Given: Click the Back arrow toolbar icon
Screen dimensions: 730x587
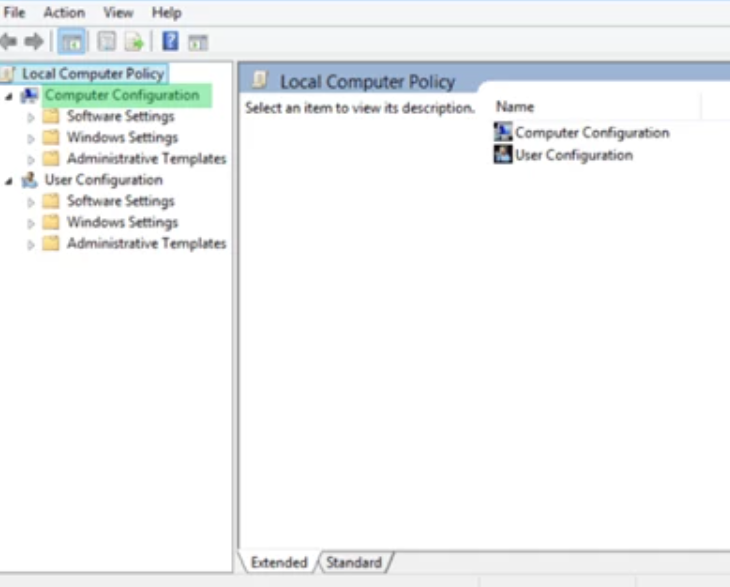Looking at the screenshot, I should point(9,42).
